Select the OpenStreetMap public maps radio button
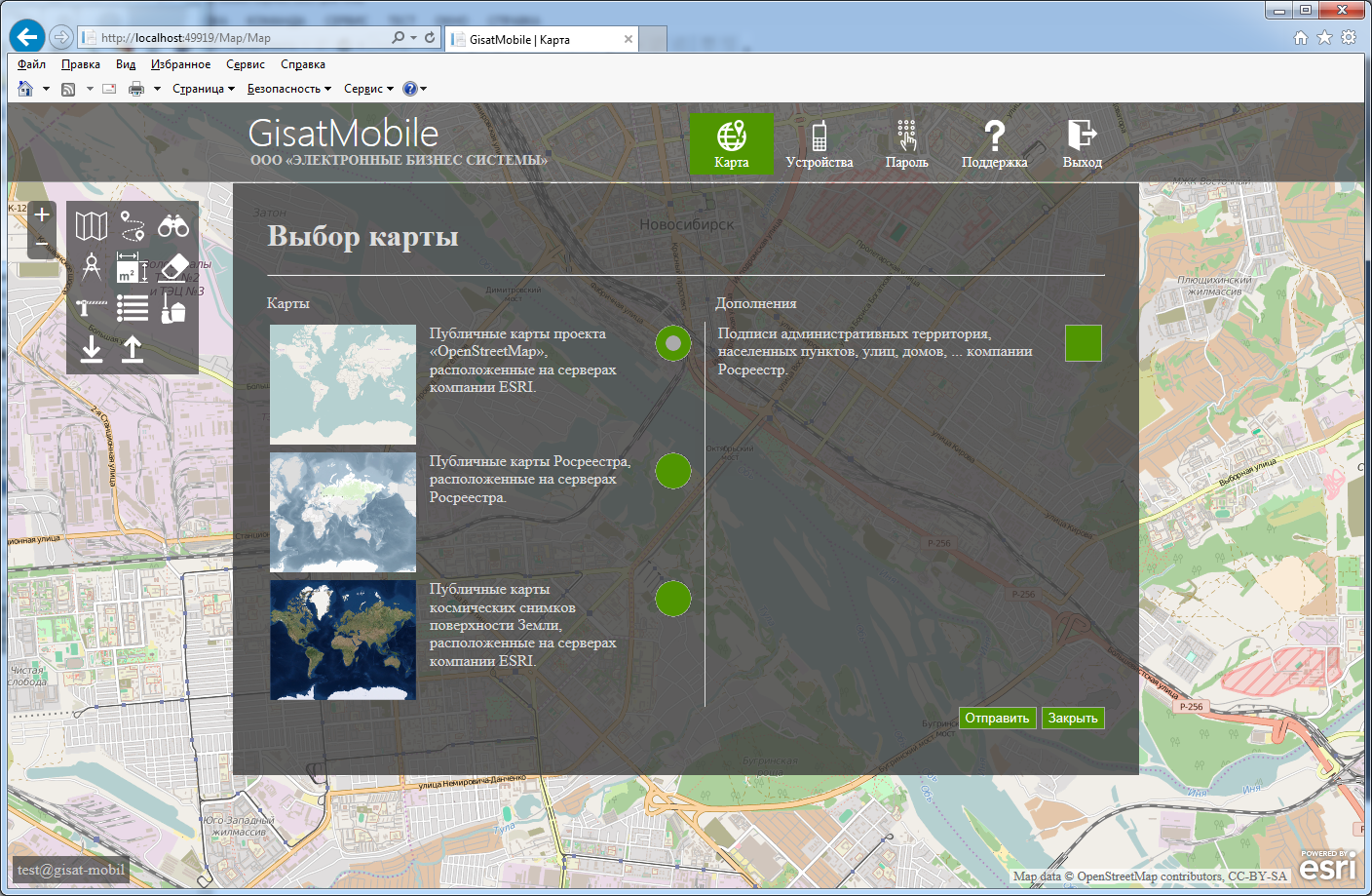Image resolution: width=1372 pixels, height=896 pixels. pyautogui.click(x=673, y=343)
